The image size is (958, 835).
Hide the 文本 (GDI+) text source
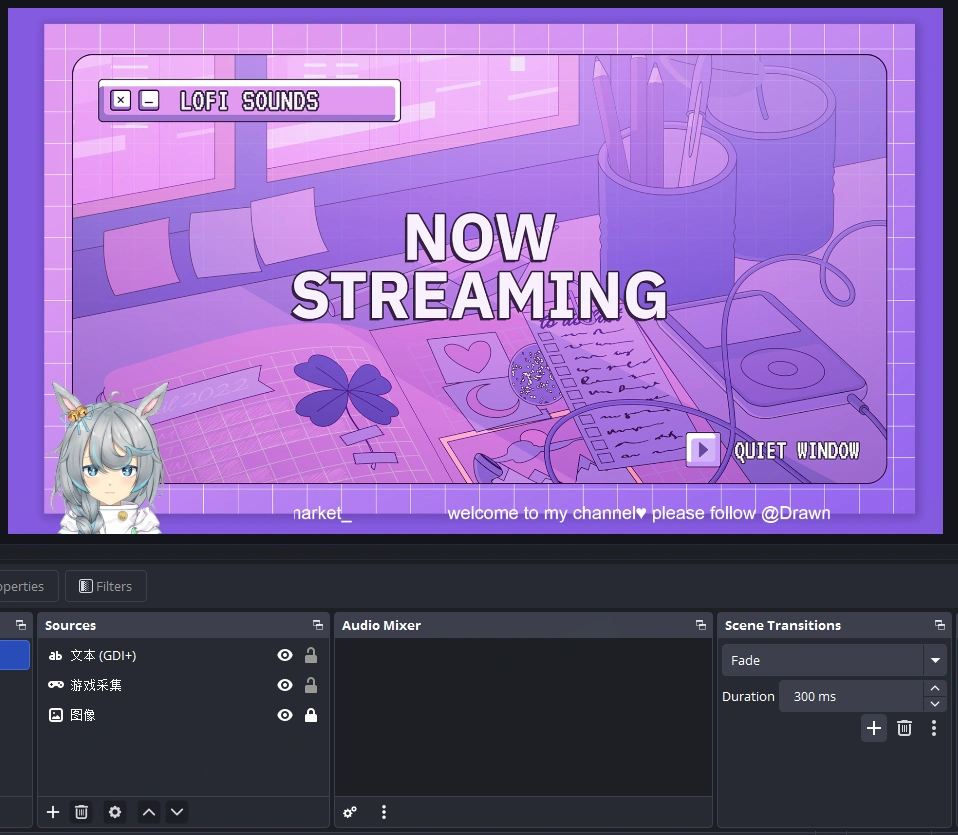tap(285, 655)
